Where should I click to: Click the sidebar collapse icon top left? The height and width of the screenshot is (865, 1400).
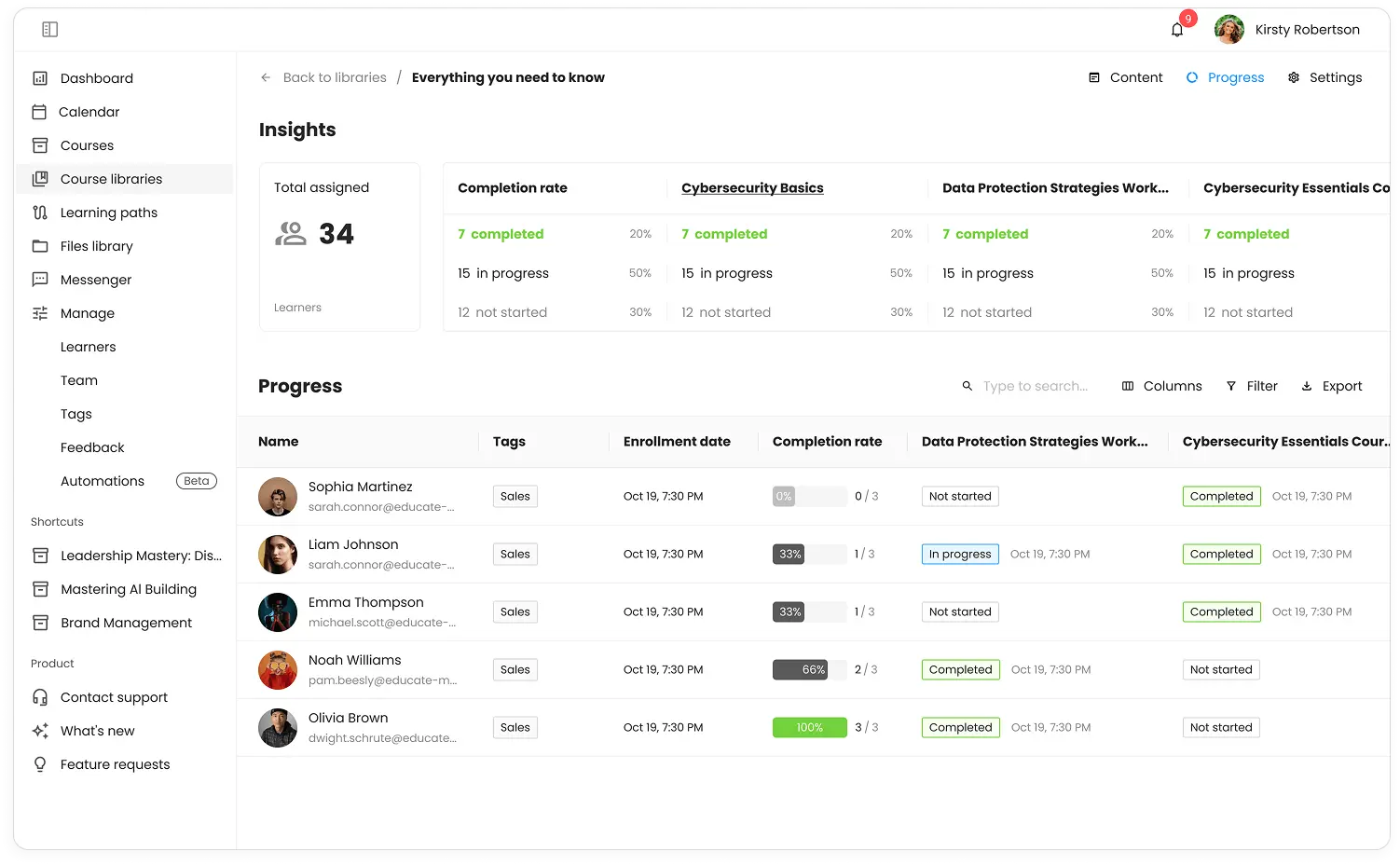(x=49, y=29)
